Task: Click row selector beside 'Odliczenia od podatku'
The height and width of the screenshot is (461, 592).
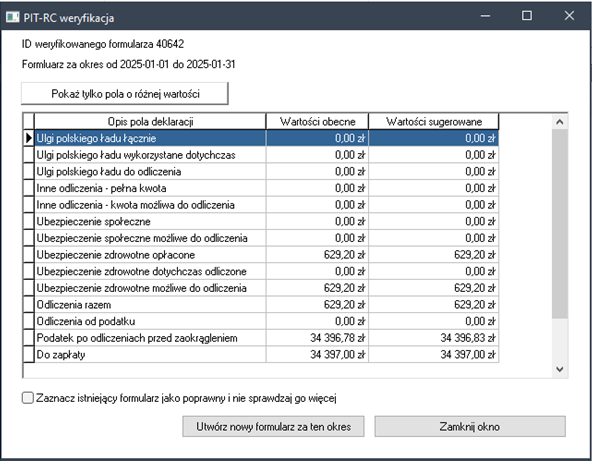Action: 29,321
